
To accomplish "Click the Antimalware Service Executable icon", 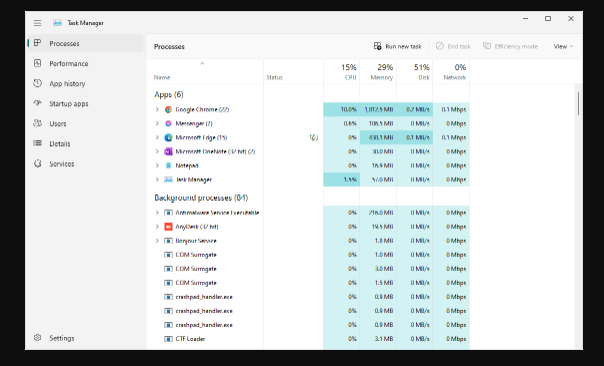I will click(x=168, y=213).
